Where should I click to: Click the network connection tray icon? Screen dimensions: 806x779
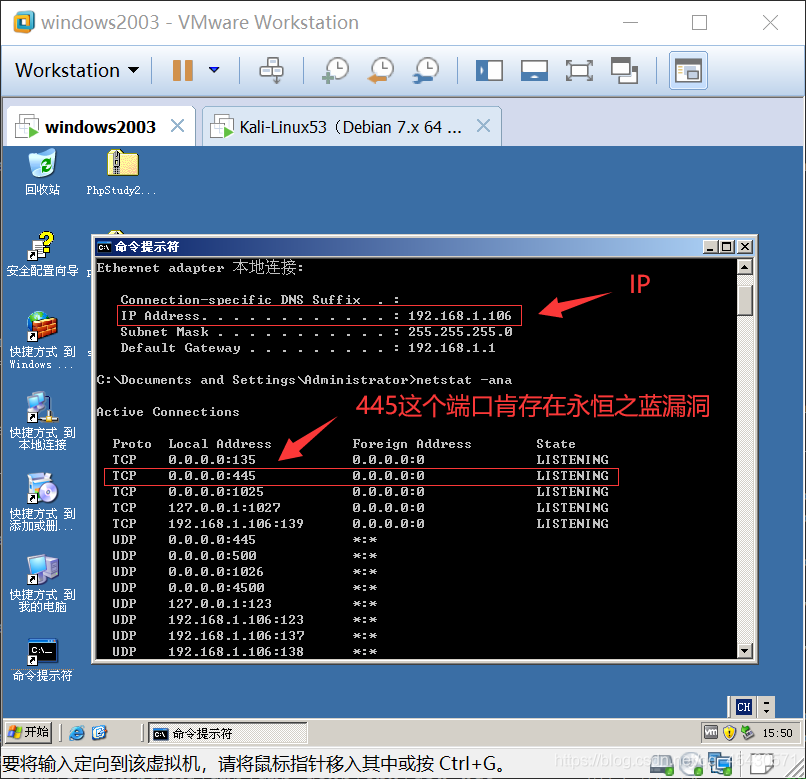[747, 732]
